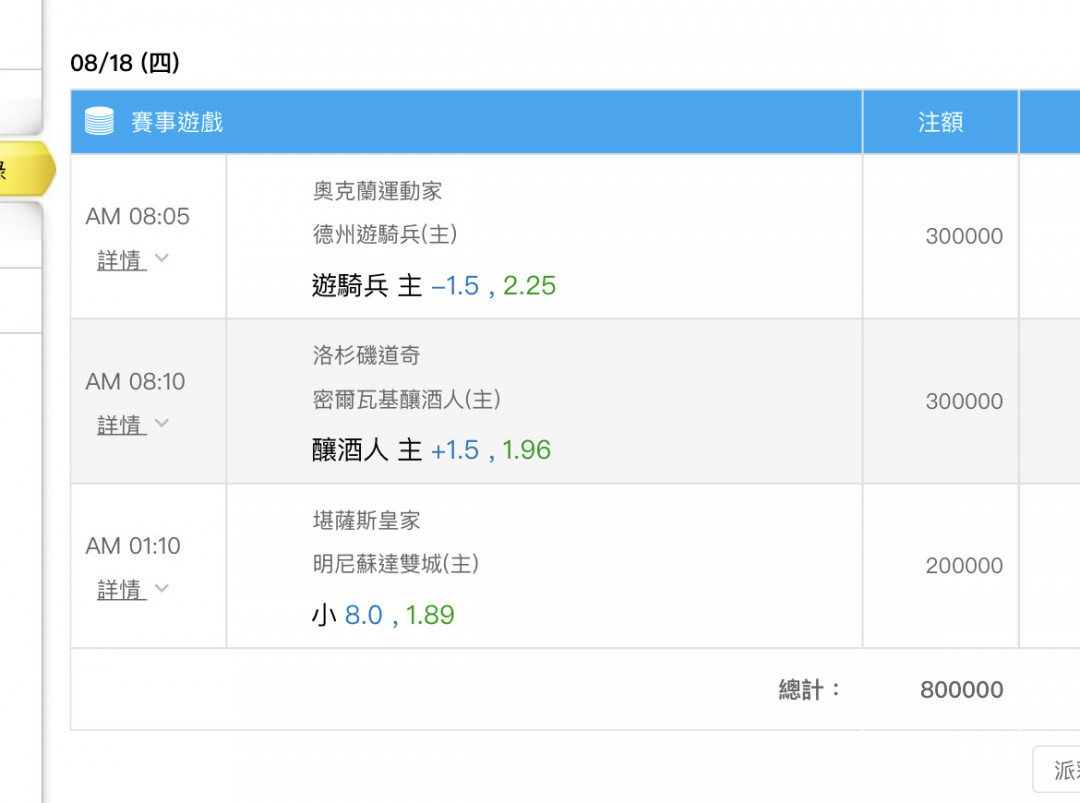The image size is (1080, 803).
Task: Click team name 明尼蘇達雙城(主)
Action: click(395, 563)
